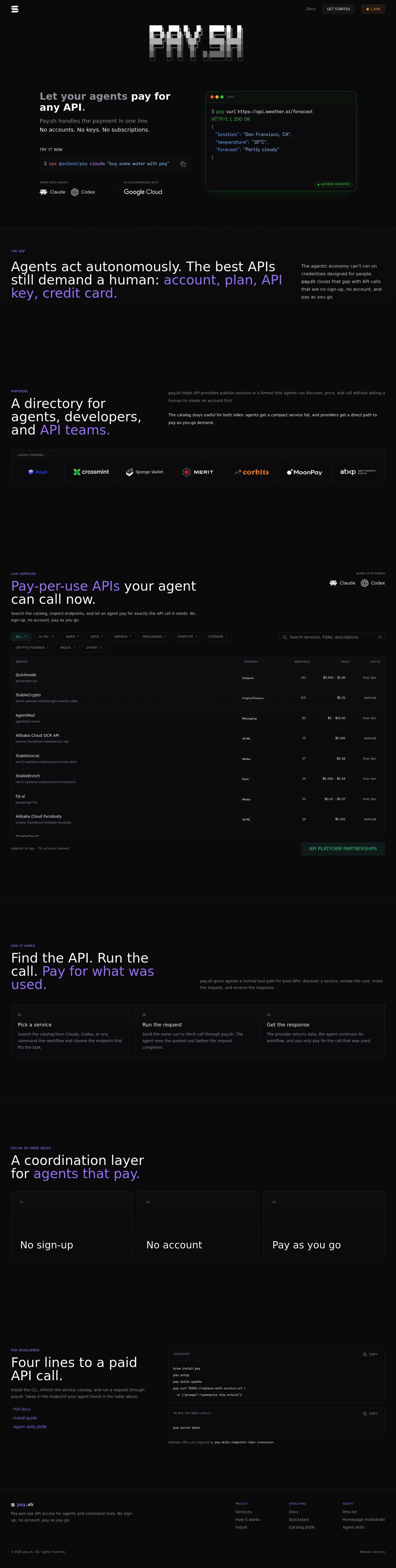Viewport: 396px width, 1568px height.
Task: Click the red dot in the curl terminal
Action: point(212,97)
